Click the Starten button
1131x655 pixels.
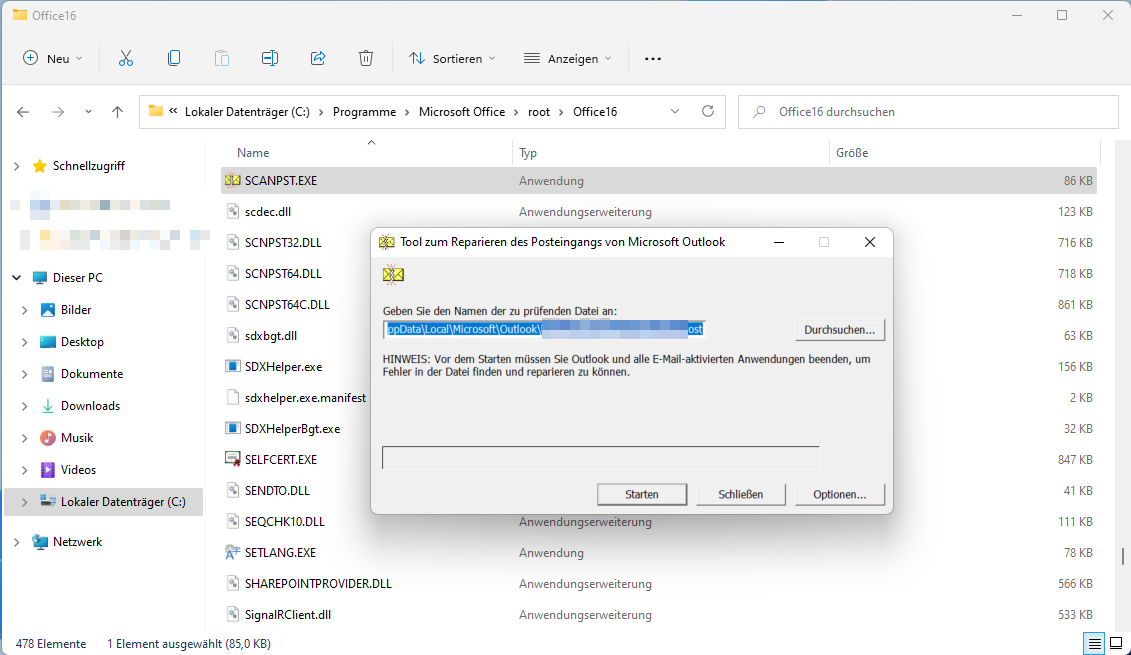(642, 494)
